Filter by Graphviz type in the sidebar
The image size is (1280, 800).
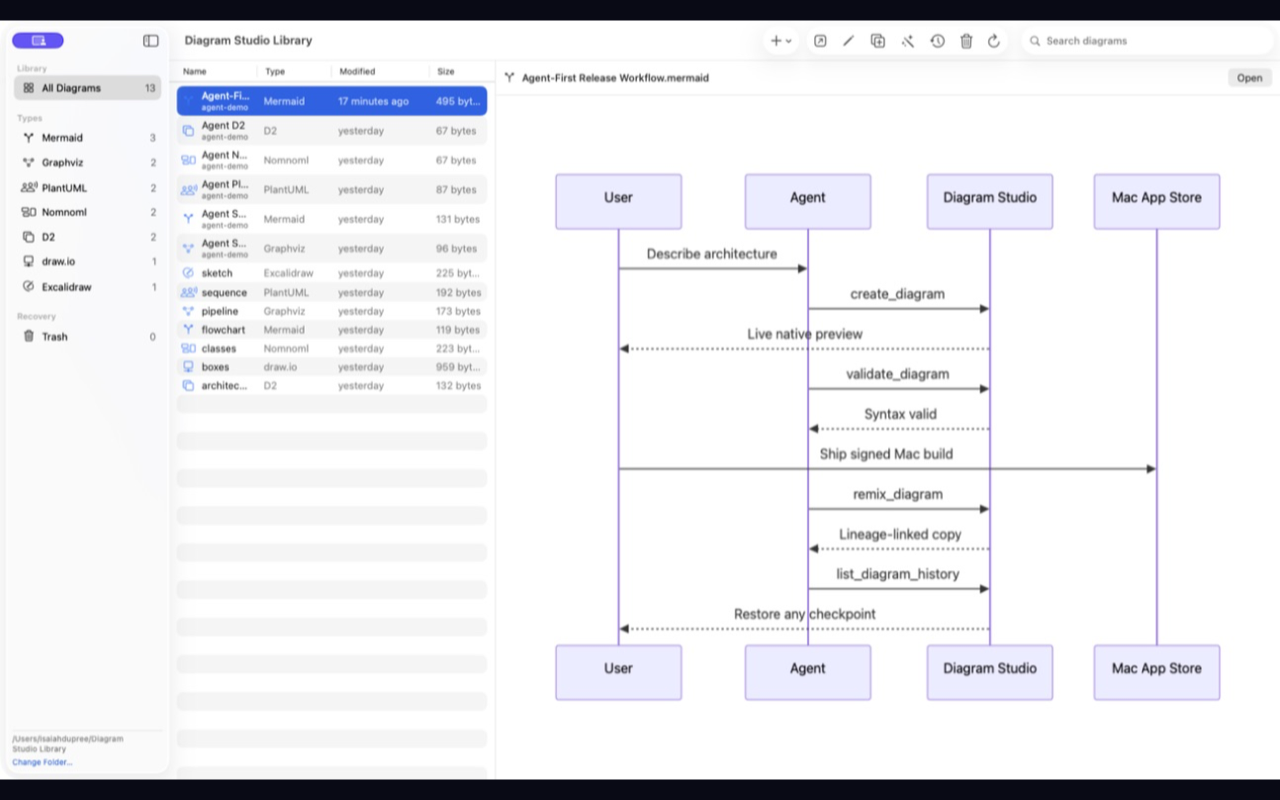(x=87, y=163)
